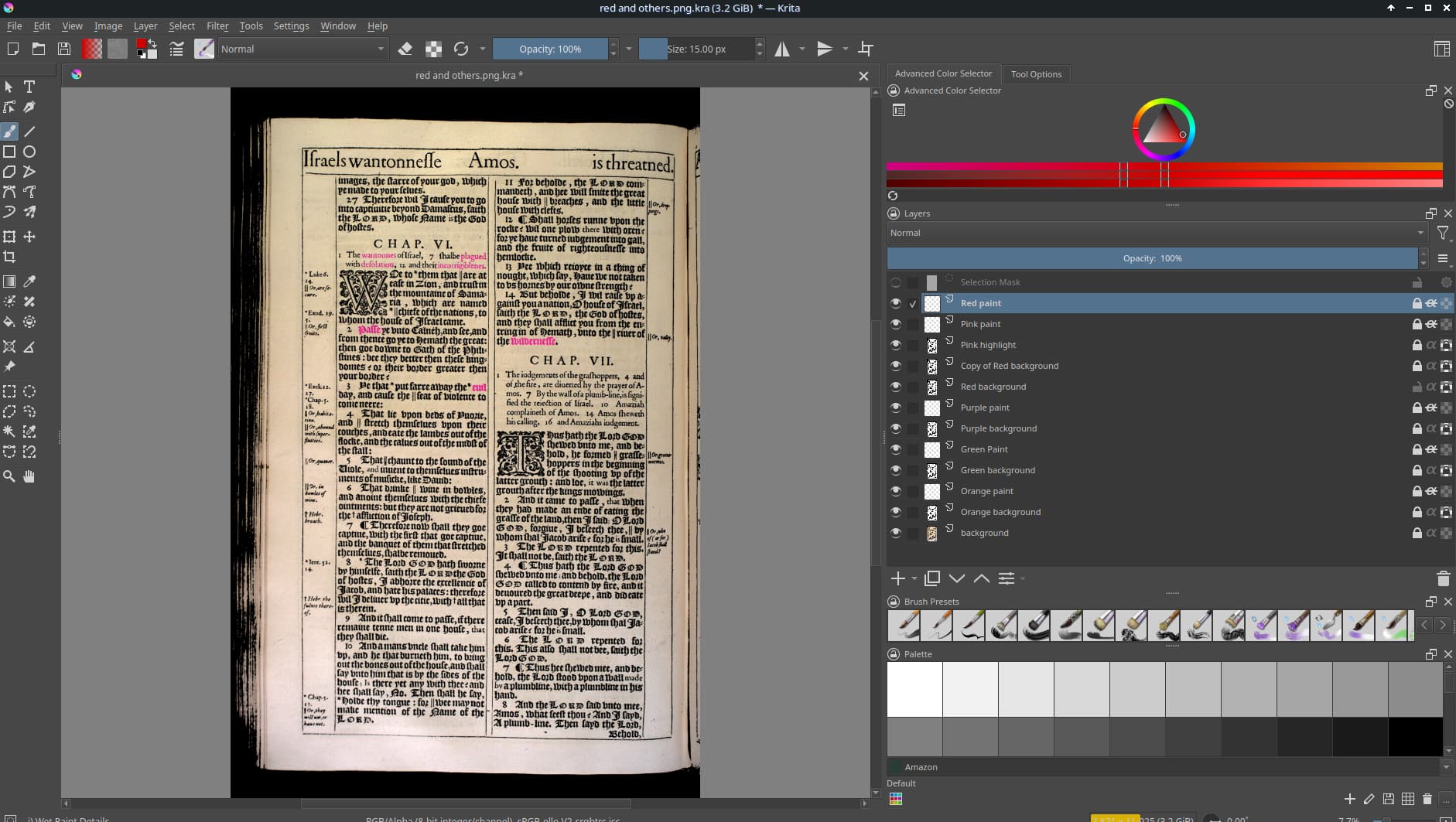
Task: Expand the reload preset options arrow
Action: 482,49
